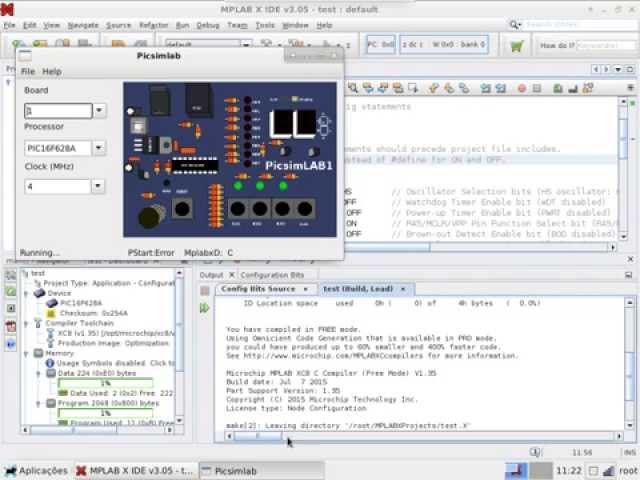640x480 pixels.
Task: Click the Device chip icon in dashboard
Action: coord(40,293)
